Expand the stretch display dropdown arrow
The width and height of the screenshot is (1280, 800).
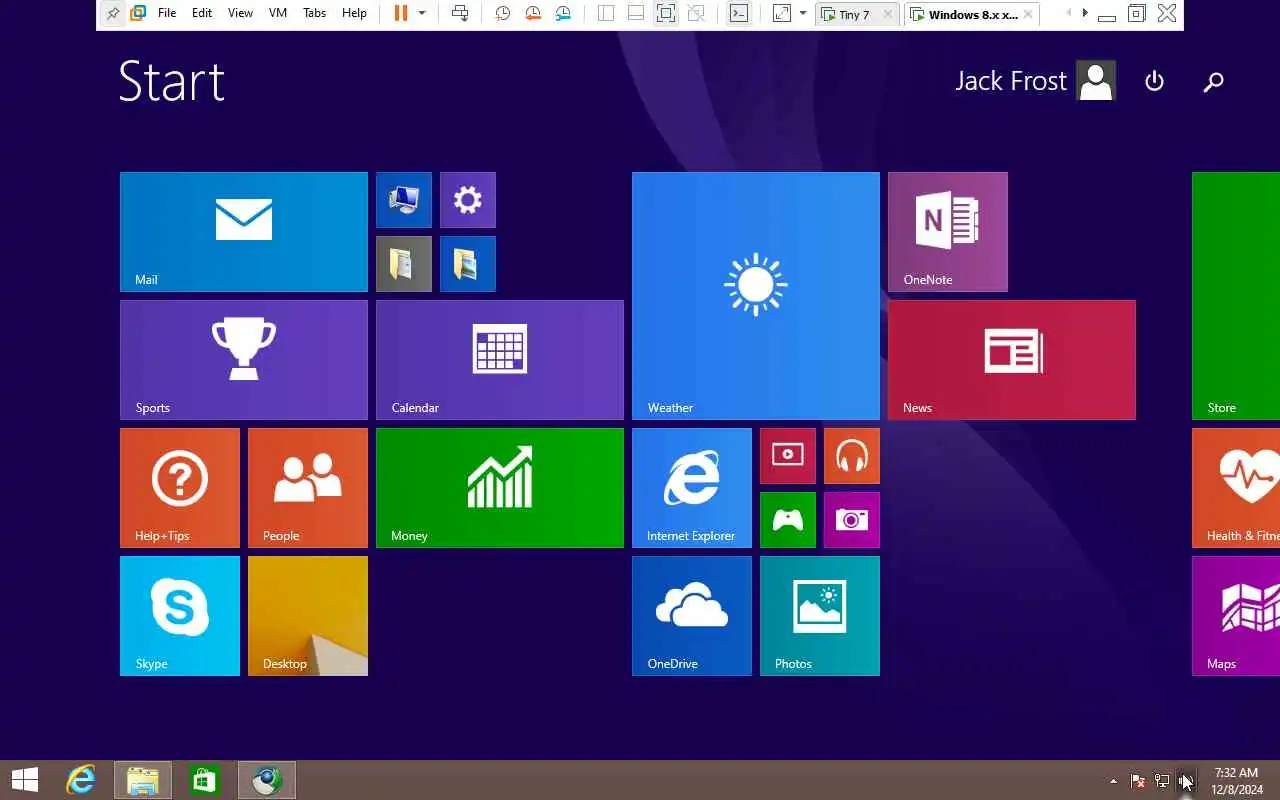[803, 13]
